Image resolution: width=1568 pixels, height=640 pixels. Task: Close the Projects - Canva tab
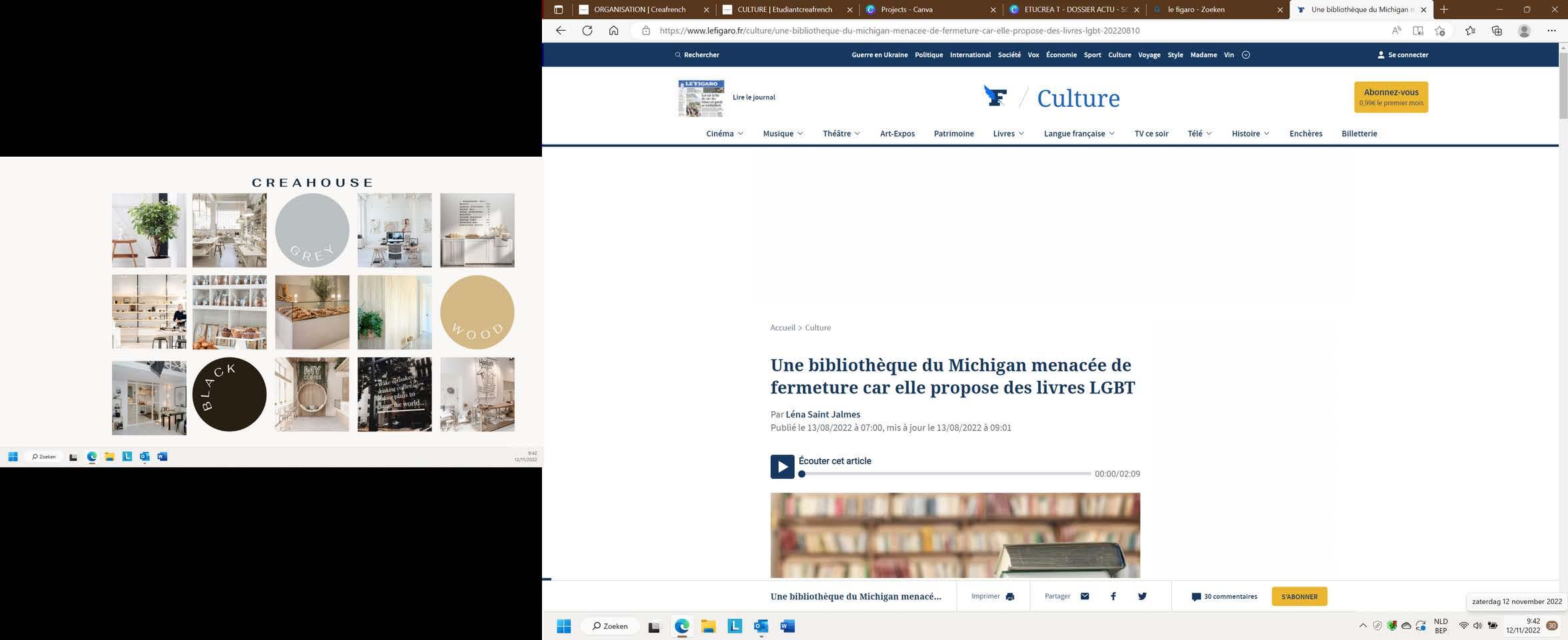coord(993,9)
